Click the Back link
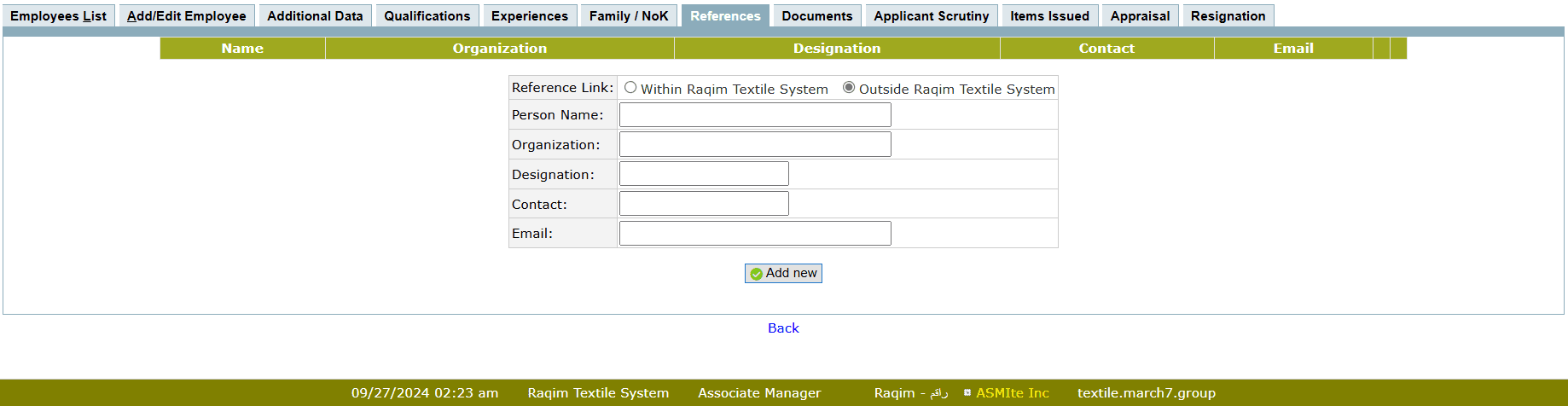This screenshot has height=406, width=1568. pyautogui.click(x=783, y=328)
